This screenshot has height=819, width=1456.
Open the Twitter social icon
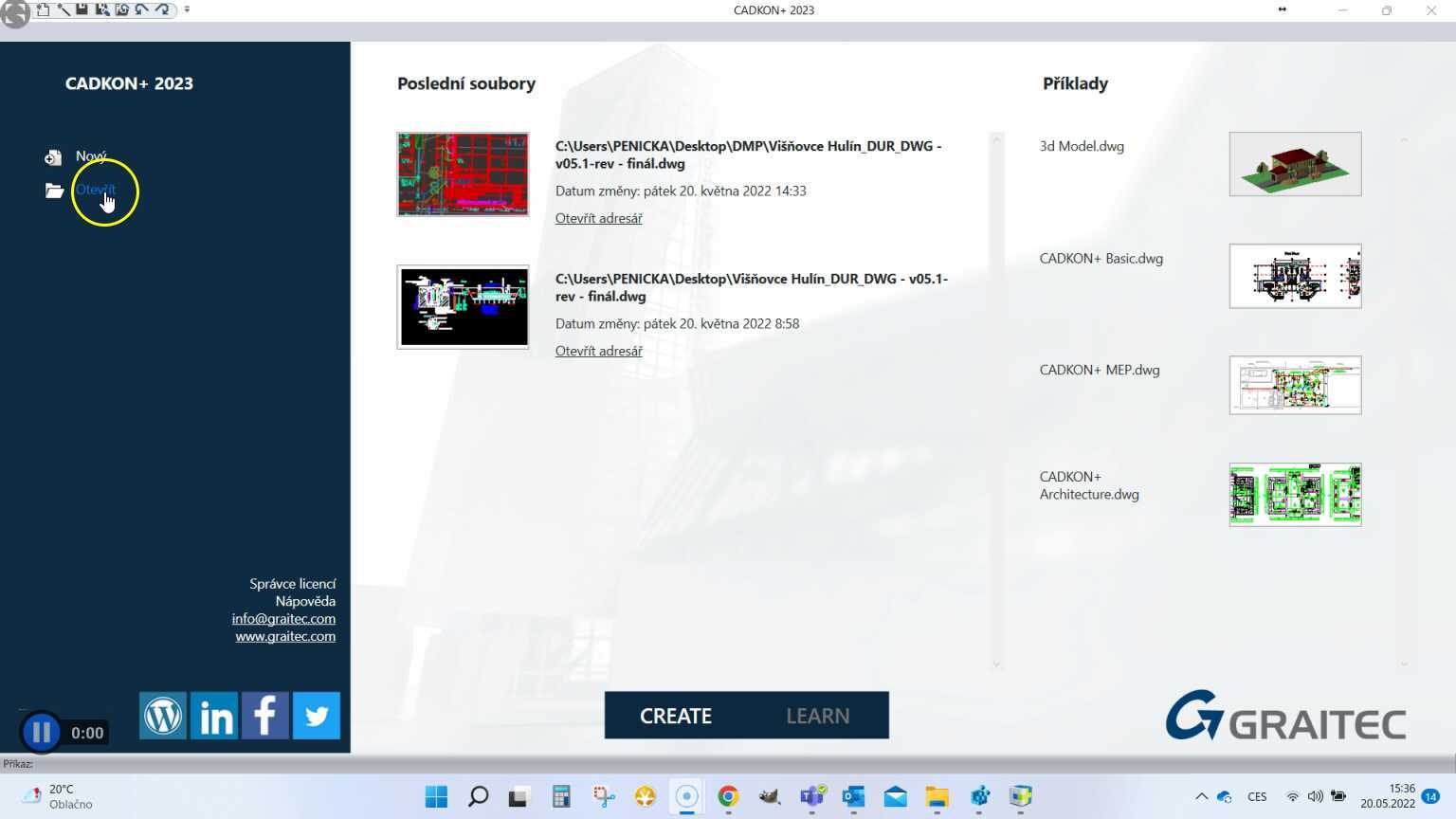(x=317, y=716)
